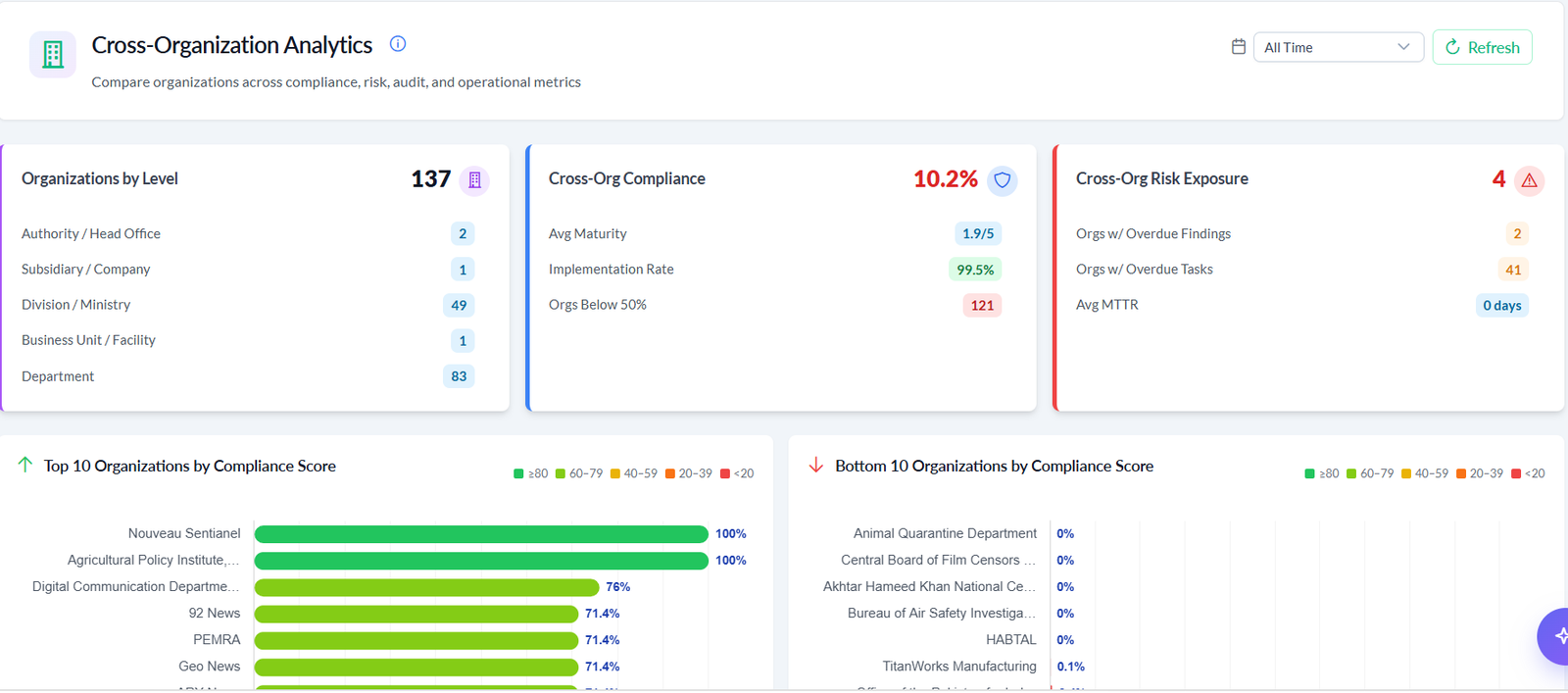Click the red down arrow beside Bottom 10 Organizations
1568x693 pixels.
pos(816,465)
